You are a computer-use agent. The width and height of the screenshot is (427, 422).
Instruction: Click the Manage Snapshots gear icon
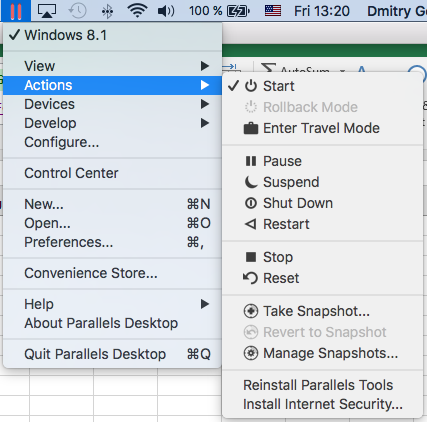[x=251, y=353]
